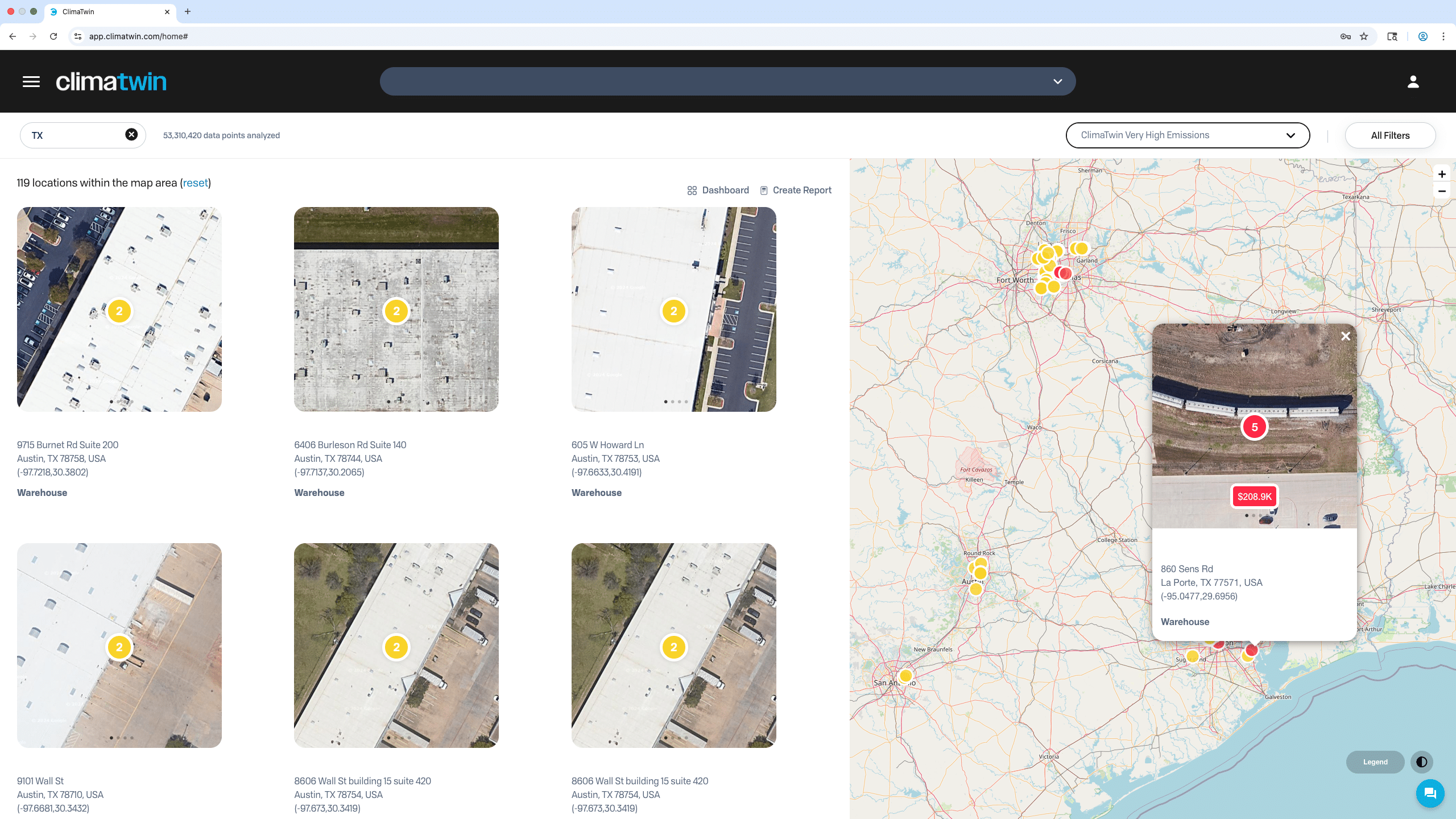Remove the TX filter chip
1456x819 pixels.
pyautogui.click(x=131, y=134)
